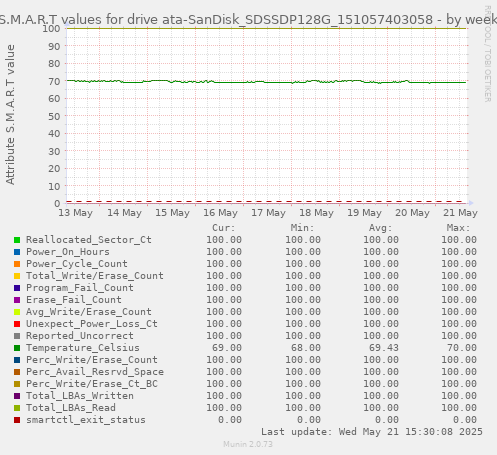Screen dimensions: 497x455
Task: Click Temperature_Celsius minimum value 68.00
Action: click(x=306, y=348)
